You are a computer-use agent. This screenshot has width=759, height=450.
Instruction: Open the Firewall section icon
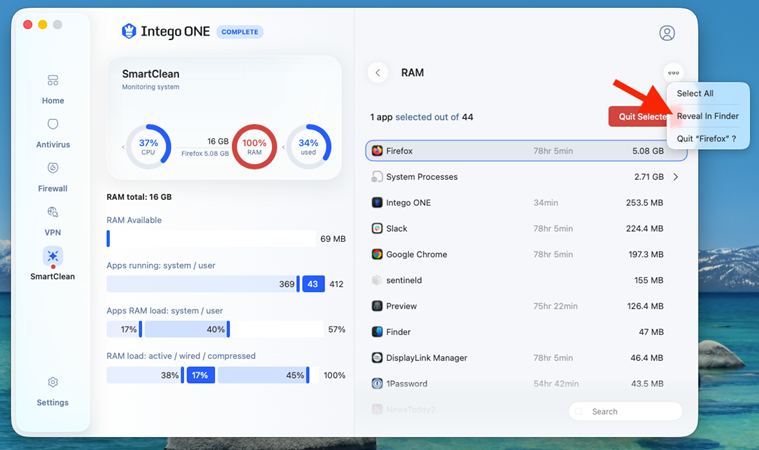pyautogui.click(x=53, y=168)
